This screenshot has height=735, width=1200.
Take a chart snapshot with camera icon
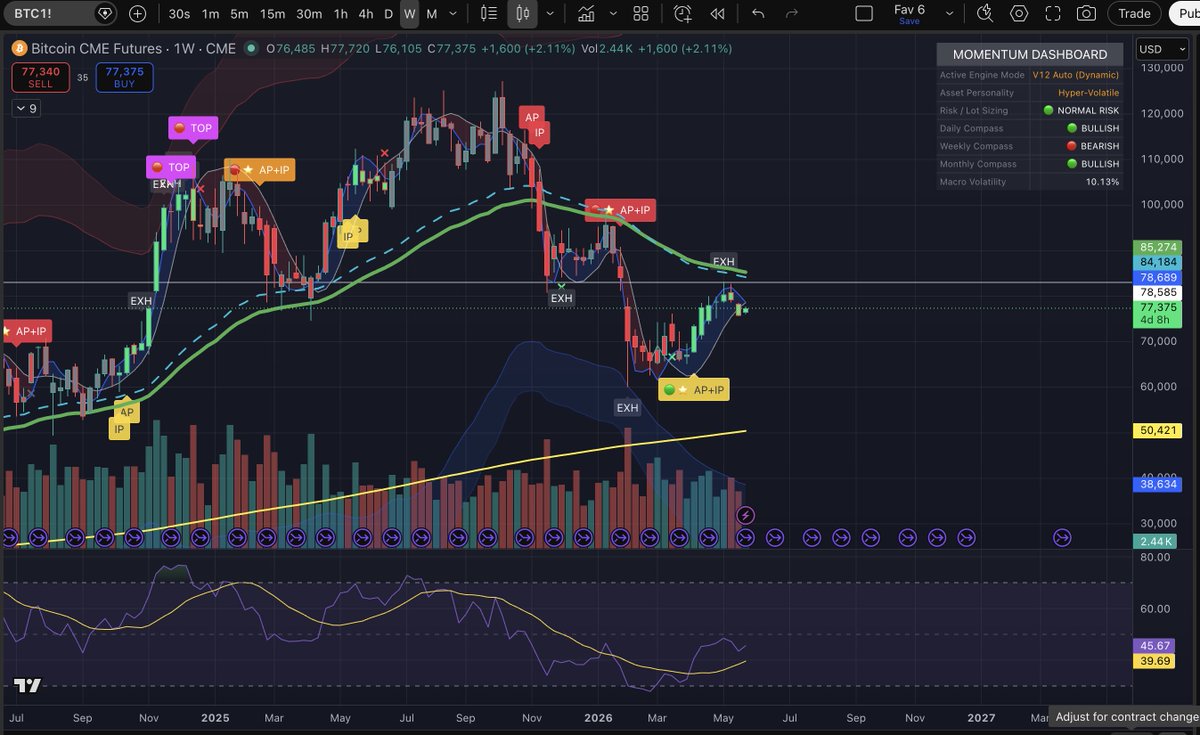pyautogui.click(x=1086, y=14)
